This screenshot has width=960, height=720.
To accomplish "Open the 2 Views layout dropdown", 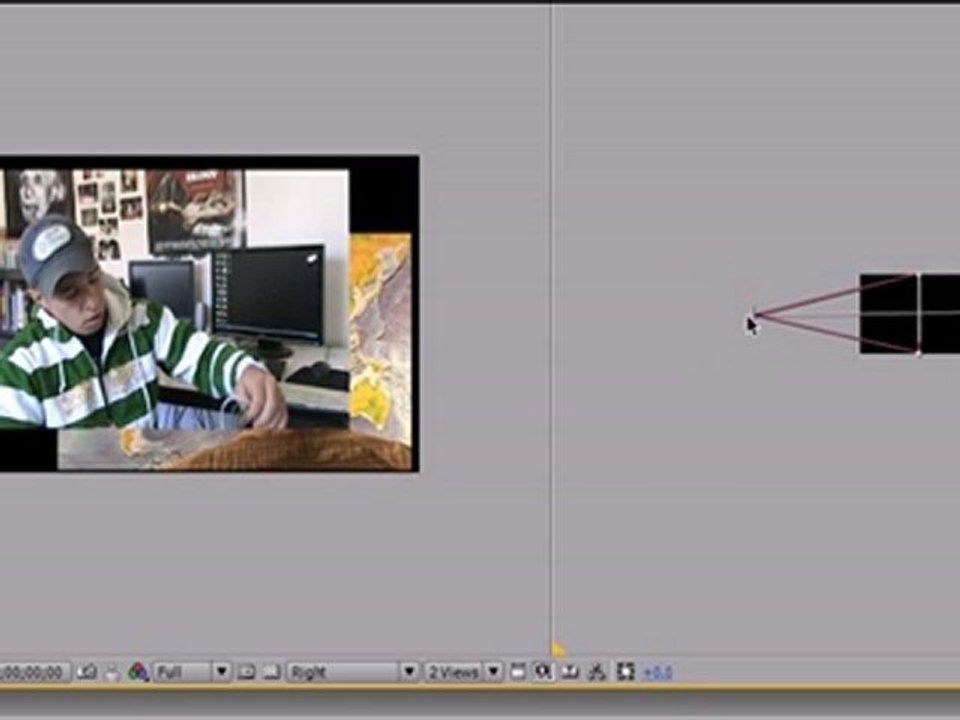I will click(463, 672).
